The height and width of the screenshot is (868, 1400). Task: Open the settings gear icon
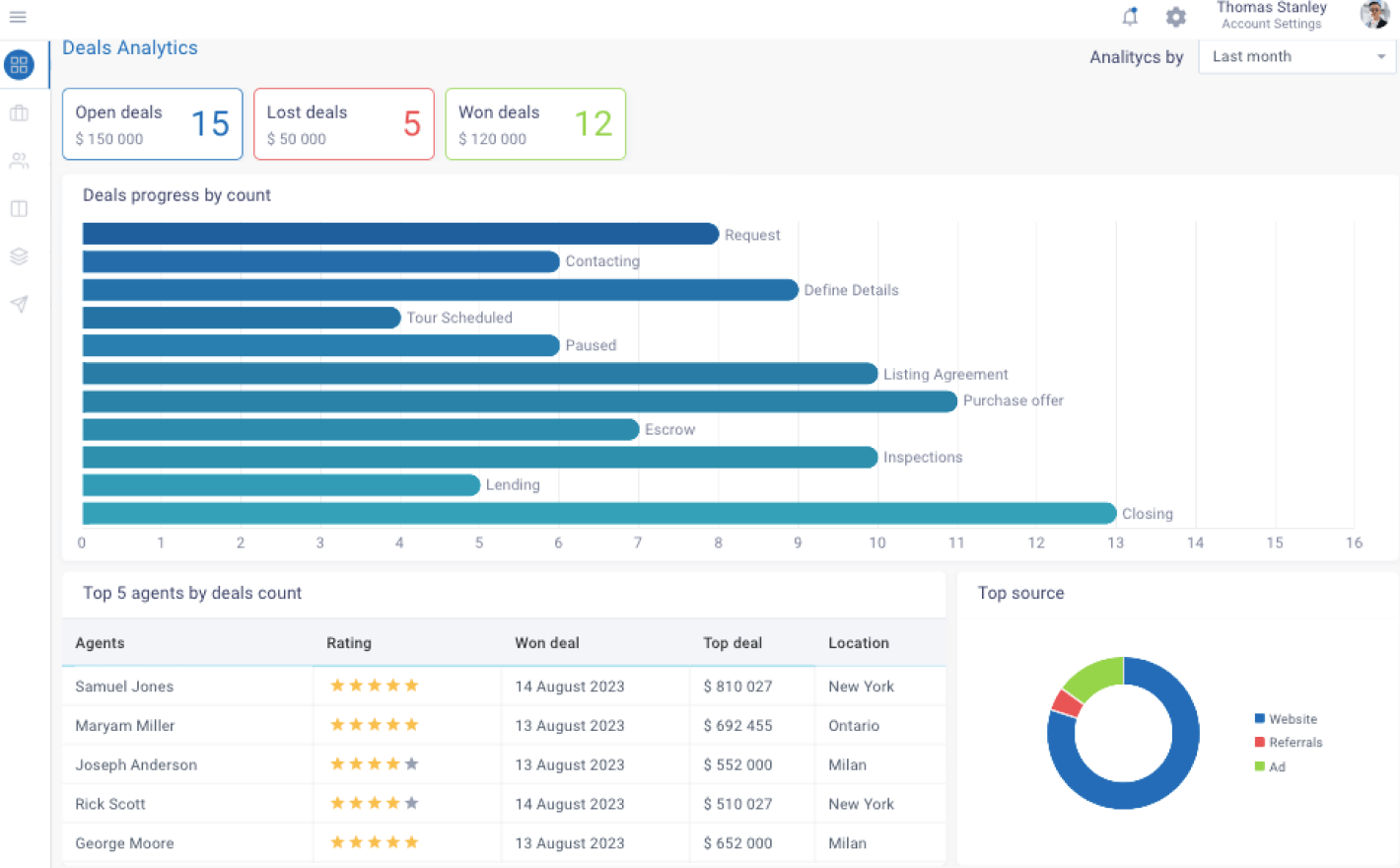coord(1175,17)
